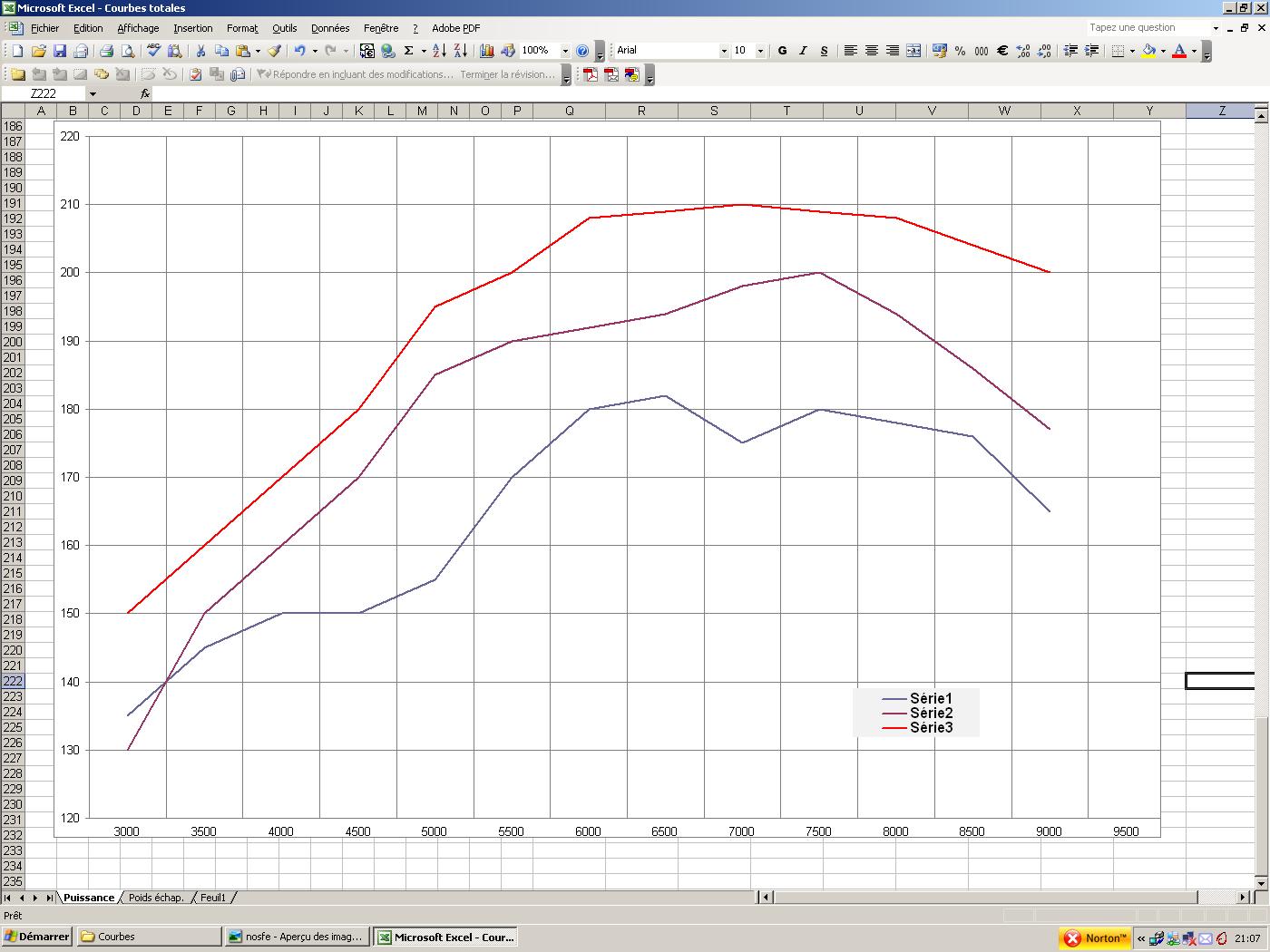Viewport: 1270px width, 952px height.
Task: Open the Chart Wizard tool
Action: pyautogui.click(x=487, y=51)
